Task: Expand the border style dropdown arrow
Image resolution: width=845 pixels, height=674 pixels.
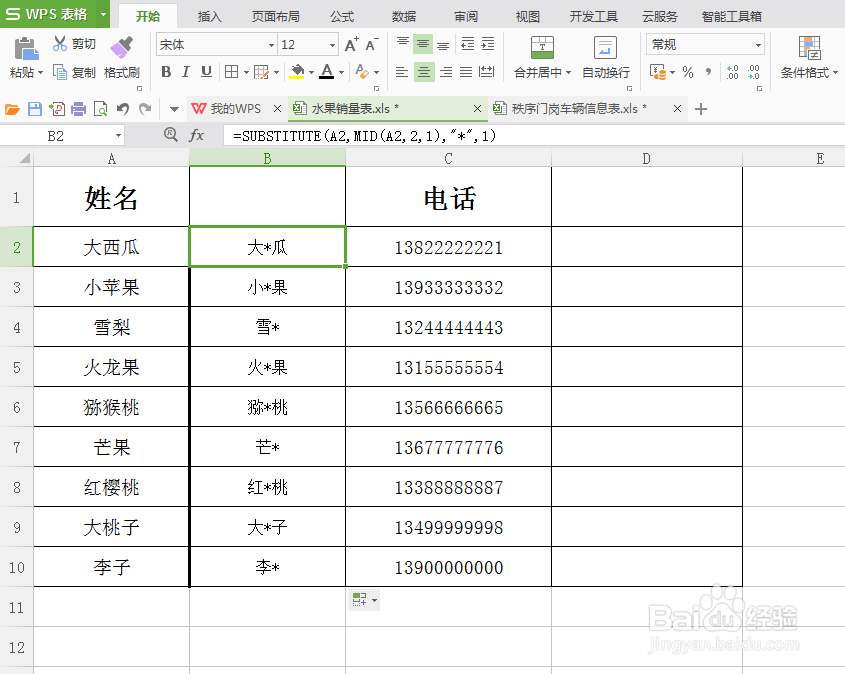Action: [245, 70]
